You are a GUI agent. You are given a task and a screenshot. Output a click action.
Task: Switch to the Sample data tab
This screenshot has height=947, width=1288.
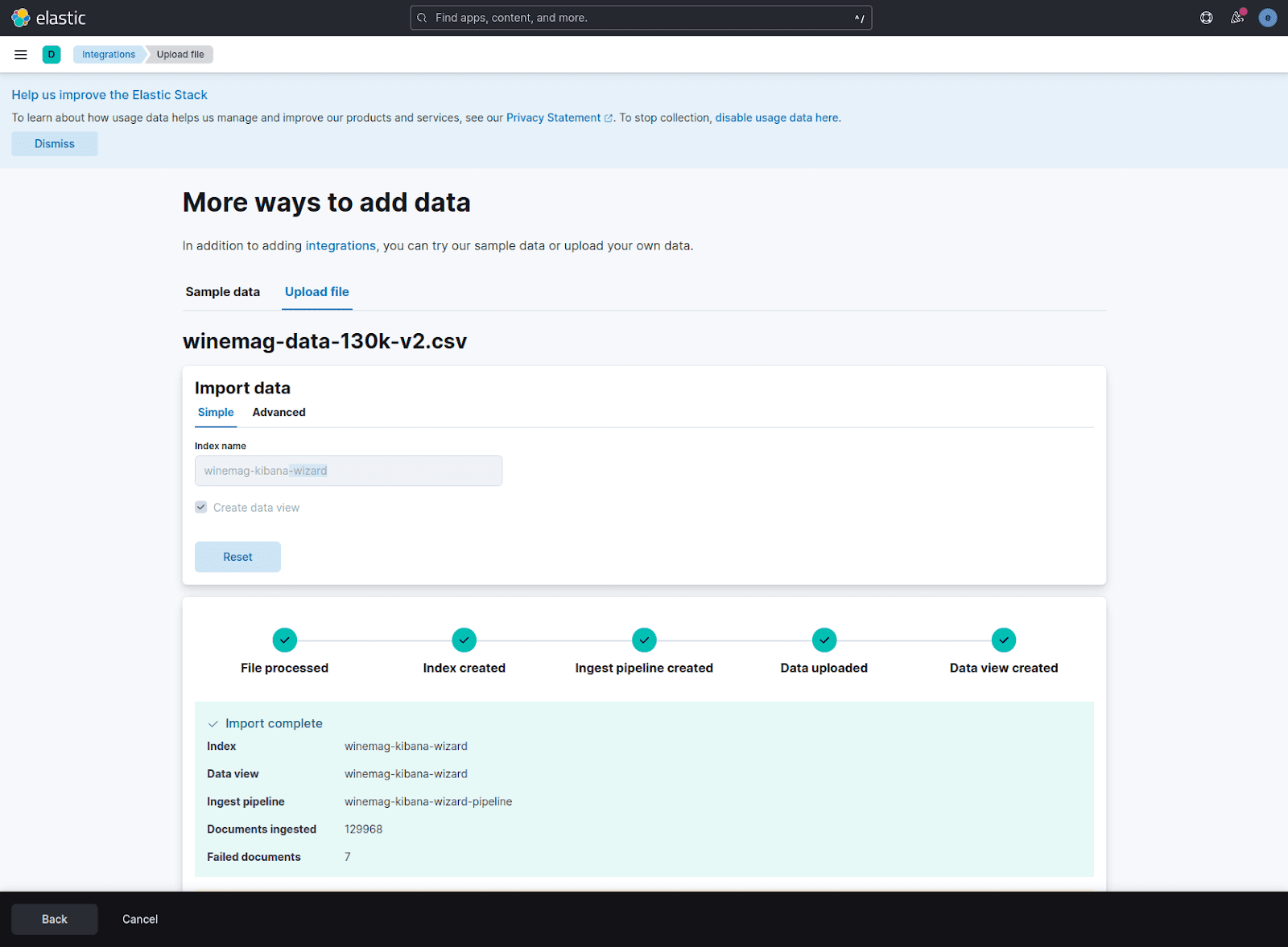coord(223,291)
